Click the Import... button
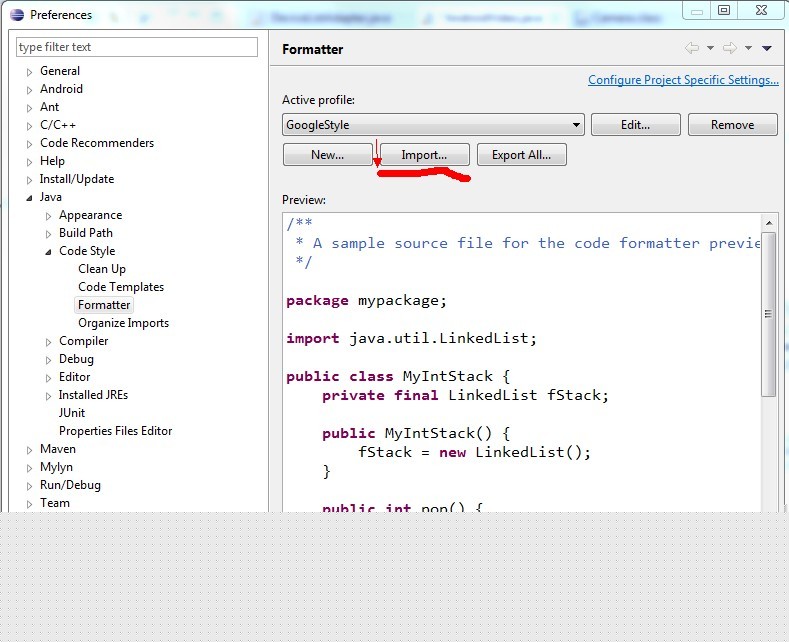This screenshot has height=642, width=789. click(x=424, y=154)
